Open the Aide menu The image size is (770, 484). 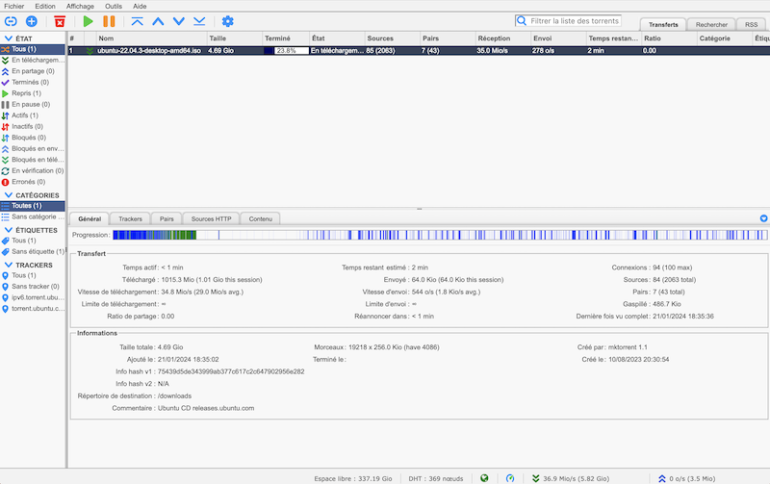click(140, 6)
